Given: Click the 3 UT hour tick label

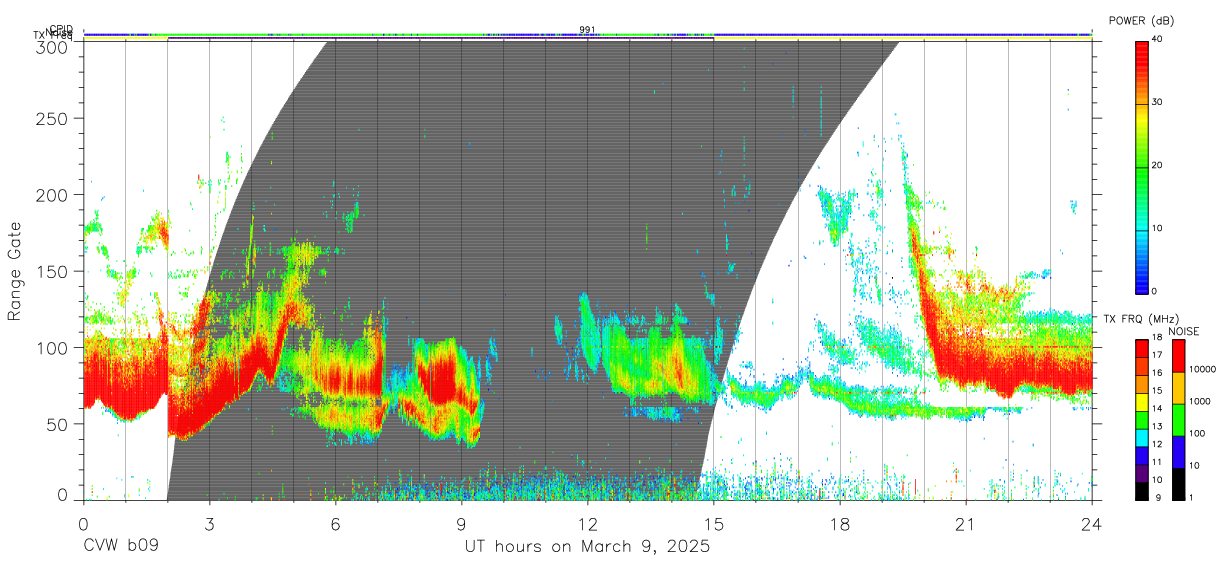Looking at the screenshot, I should (209, 524).
